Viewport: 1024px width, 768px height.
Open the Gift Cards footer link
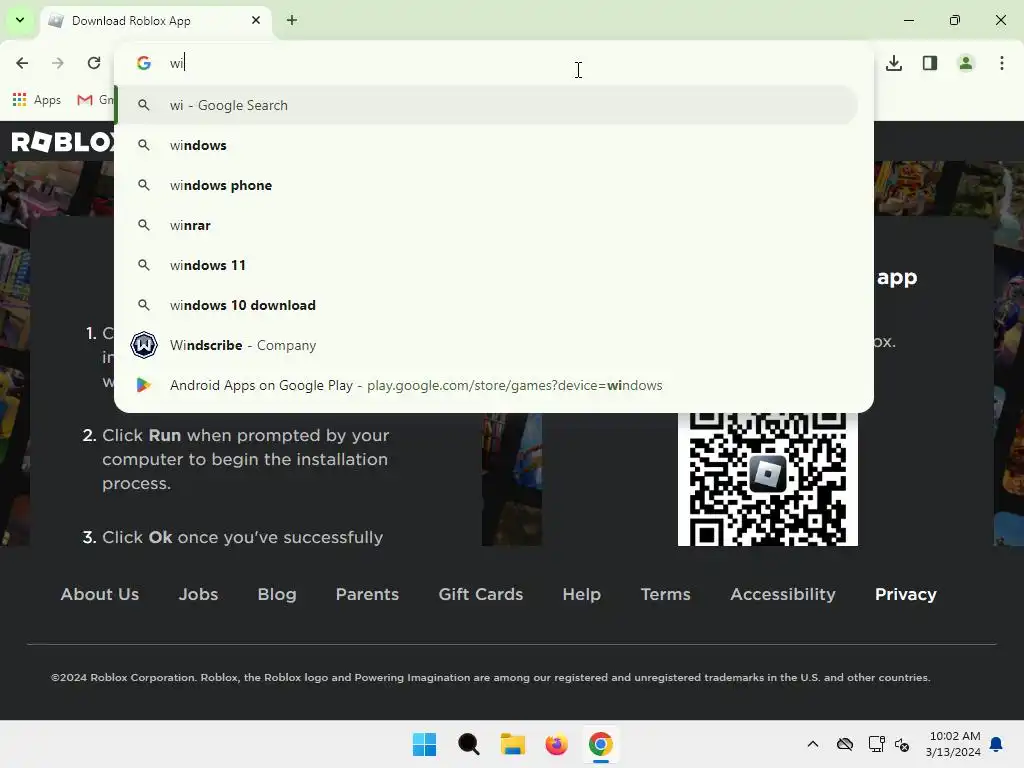(x=481, y=594)
